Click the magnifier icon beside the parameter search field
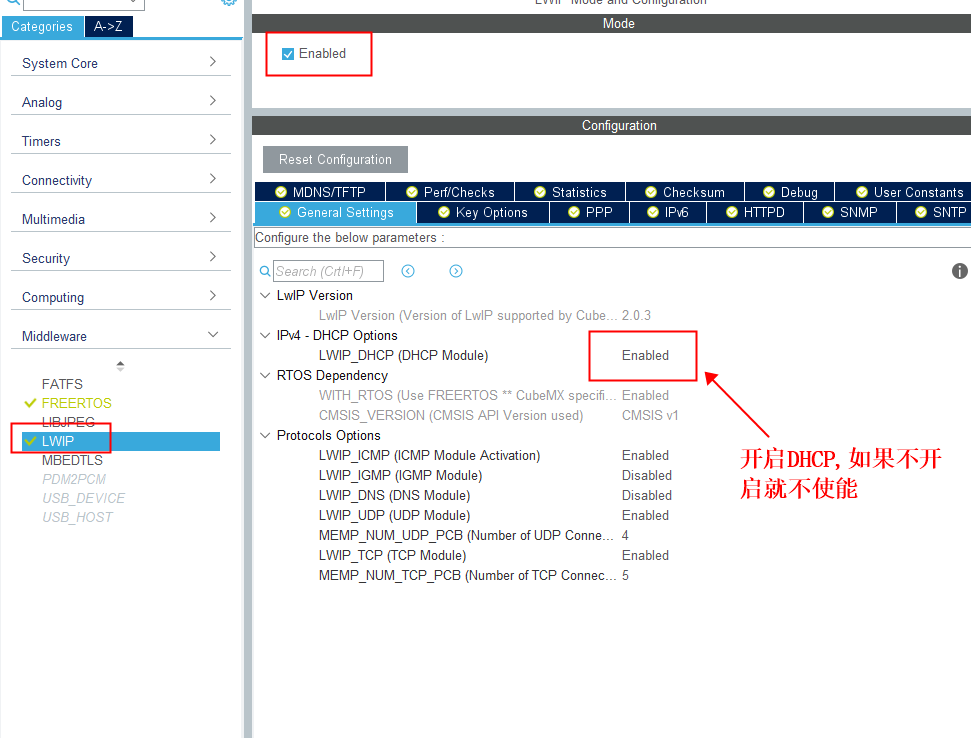 click(x=262, y=271)
